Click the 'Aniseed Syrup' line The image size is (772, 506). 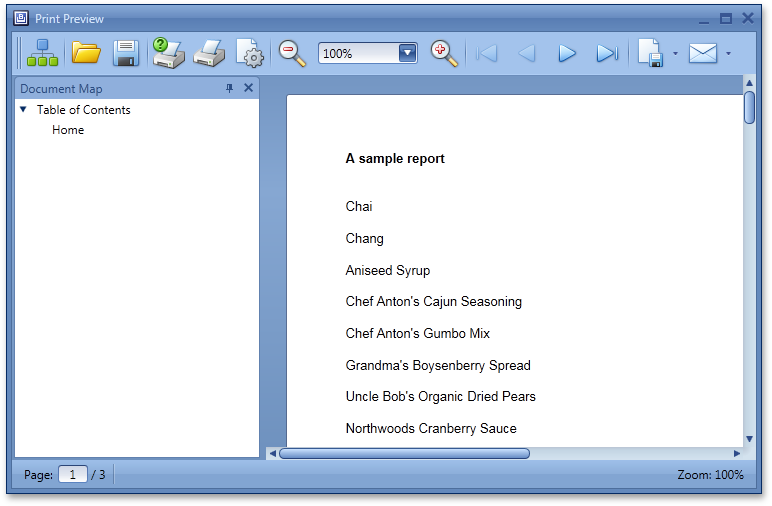pos(388,271)
